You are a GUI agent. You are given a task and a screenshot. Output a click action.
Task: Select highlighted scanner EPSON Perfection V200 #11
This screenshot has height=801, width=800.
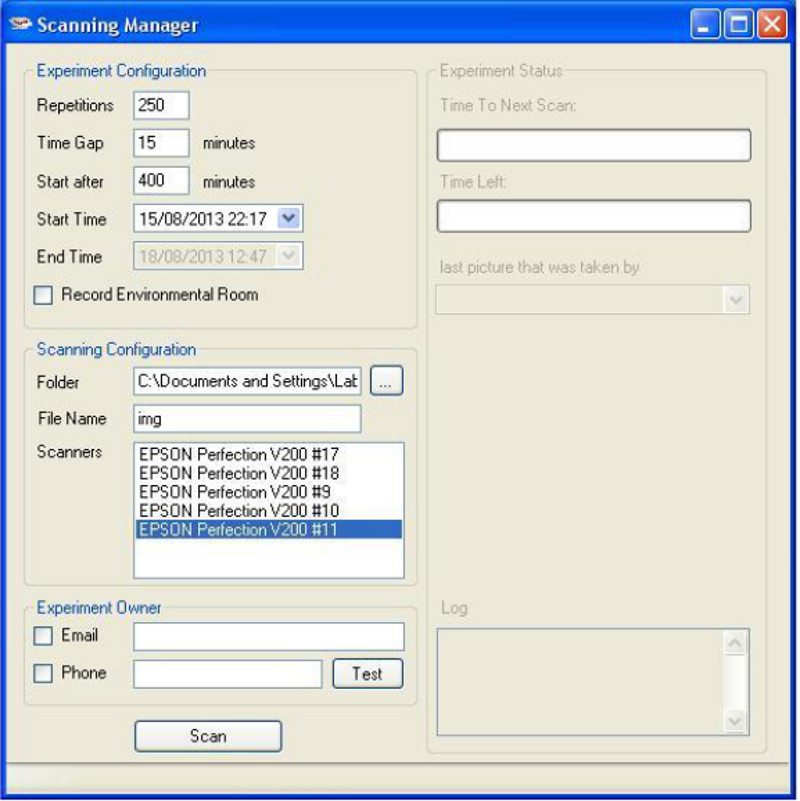point(269,529)
